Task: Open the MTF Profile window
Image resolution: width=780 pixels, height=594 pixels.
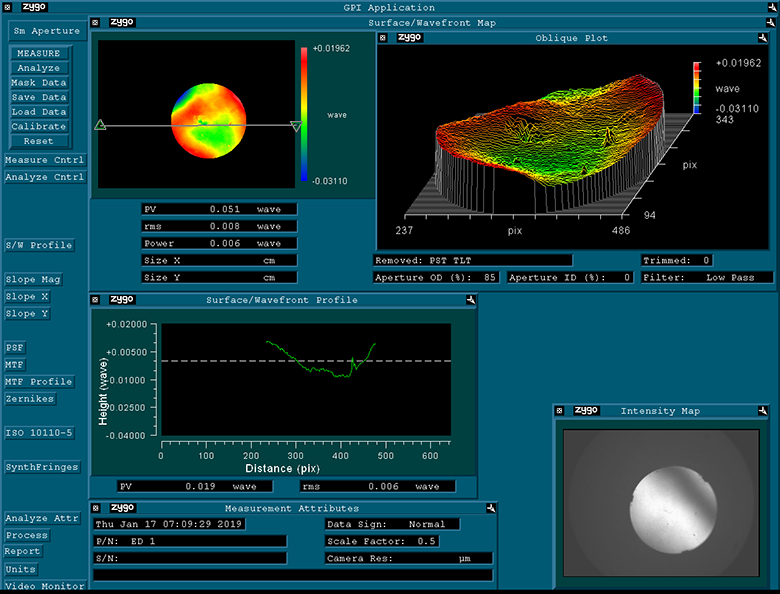Action: point(39,382)
